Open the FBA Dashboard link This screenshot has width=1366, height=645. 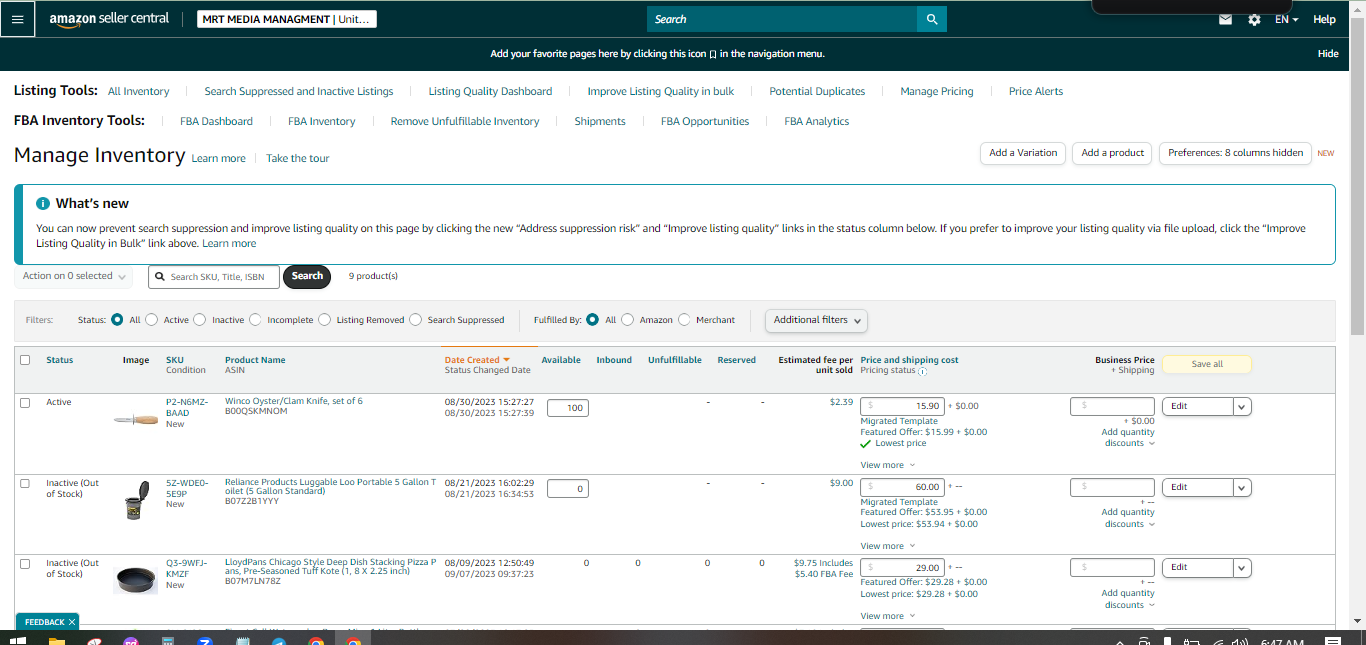216,121
